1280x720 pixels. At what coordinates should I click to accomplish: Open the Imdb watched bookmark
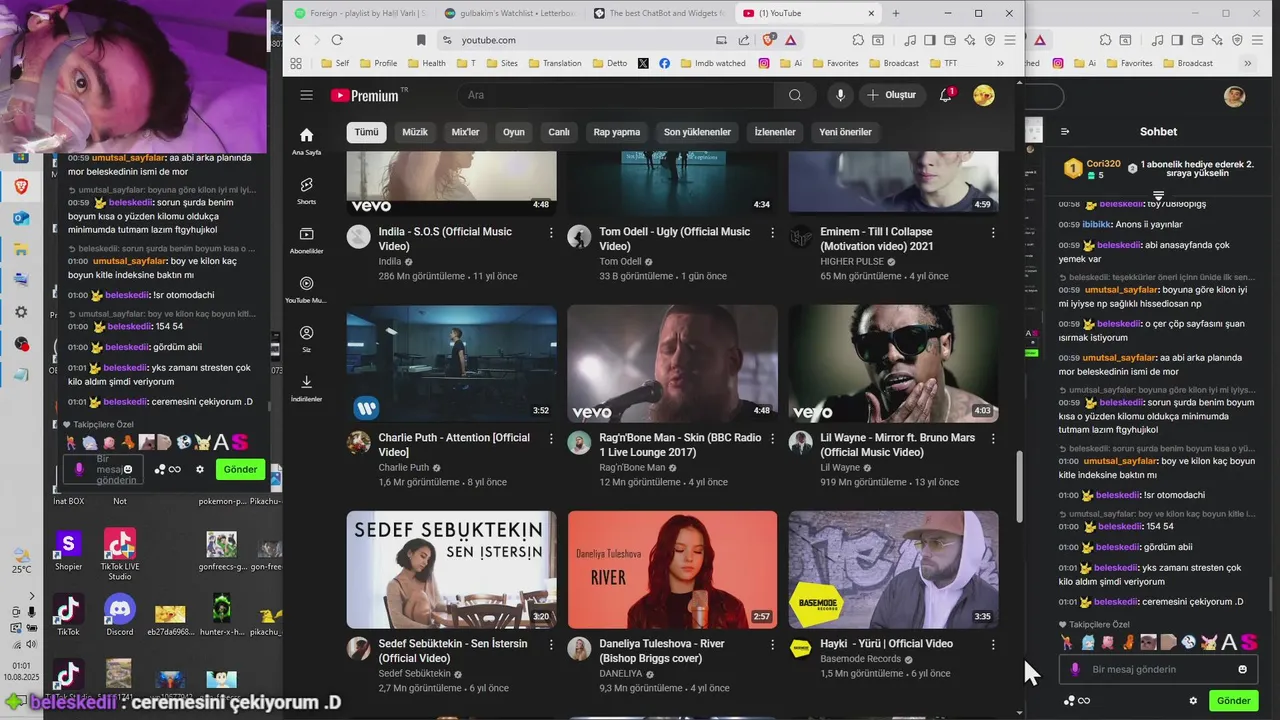(x=712, y=63)
